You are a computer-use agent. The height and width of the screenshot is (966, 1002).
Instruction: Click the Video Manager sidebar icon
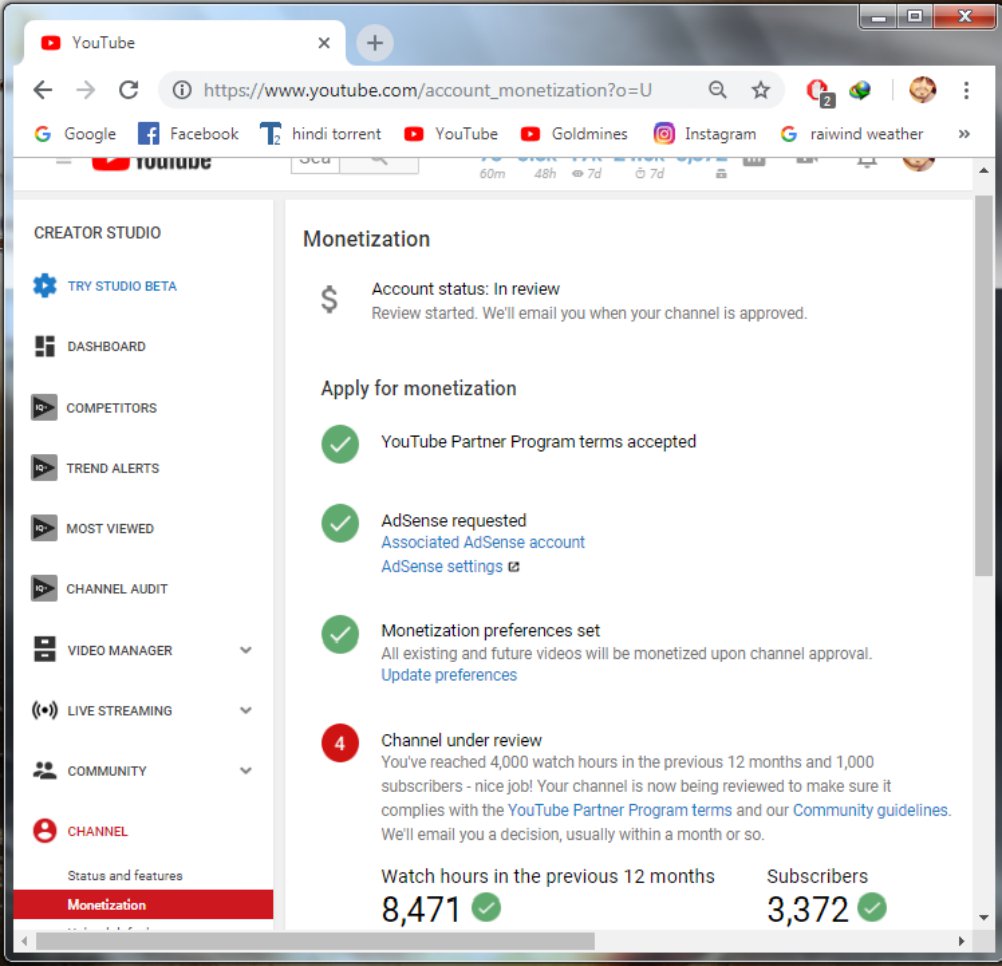pyautogui.click(x=45, y=649)
